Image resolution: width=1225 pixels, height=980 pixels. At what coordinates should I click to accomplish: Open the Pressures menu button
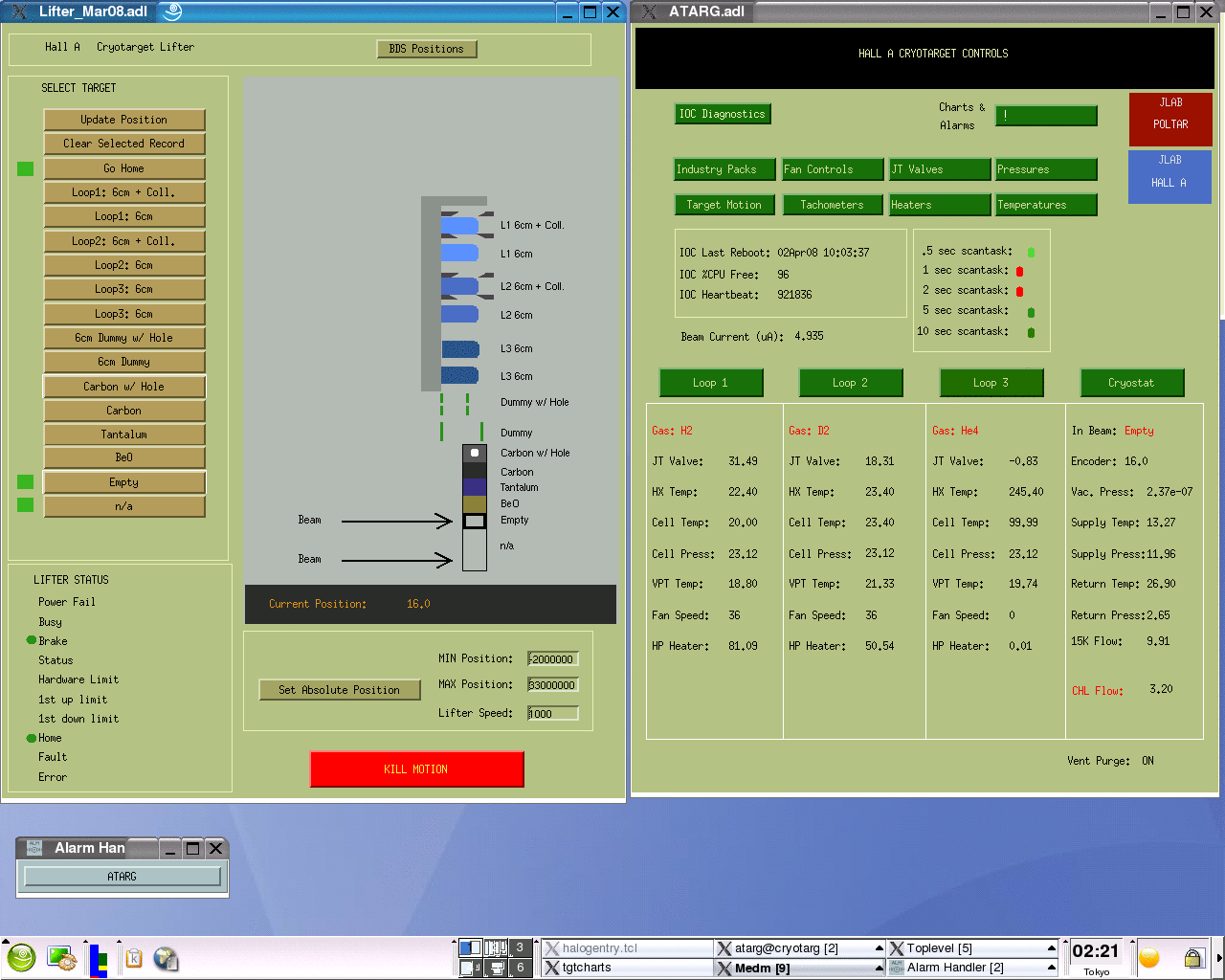tap(1046, 169)
